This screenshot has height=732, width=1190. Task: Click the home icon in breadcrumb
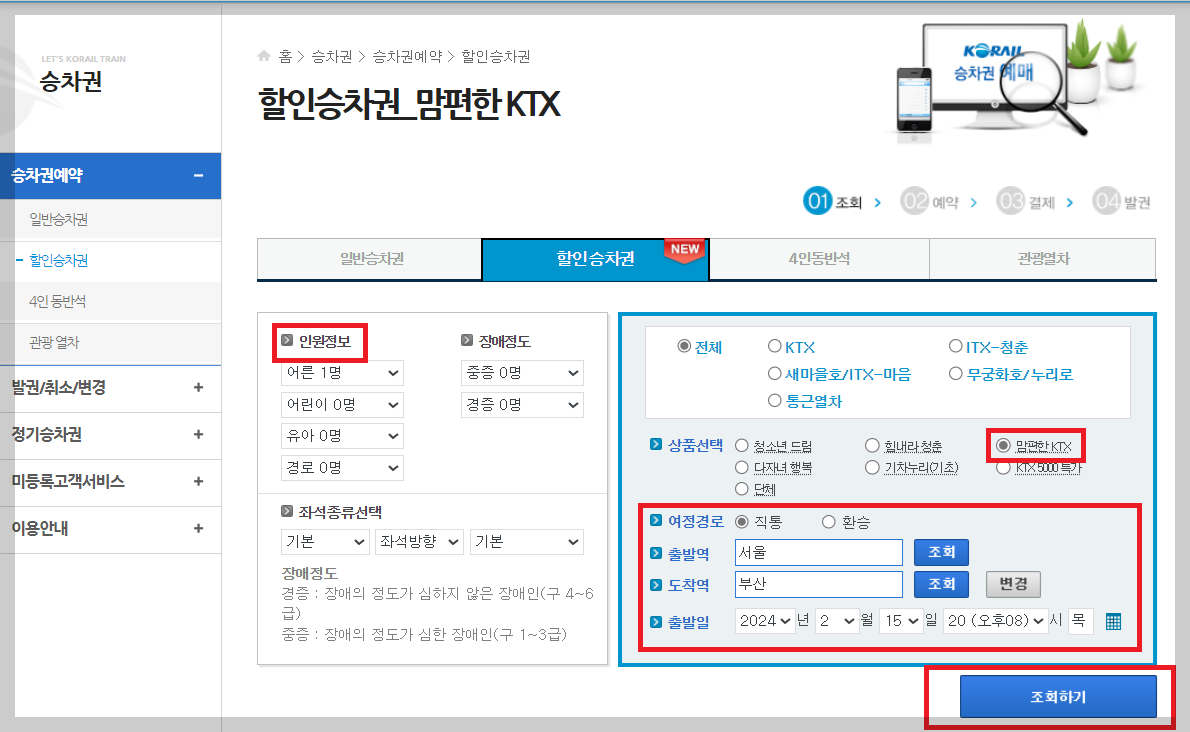(264, 55)
